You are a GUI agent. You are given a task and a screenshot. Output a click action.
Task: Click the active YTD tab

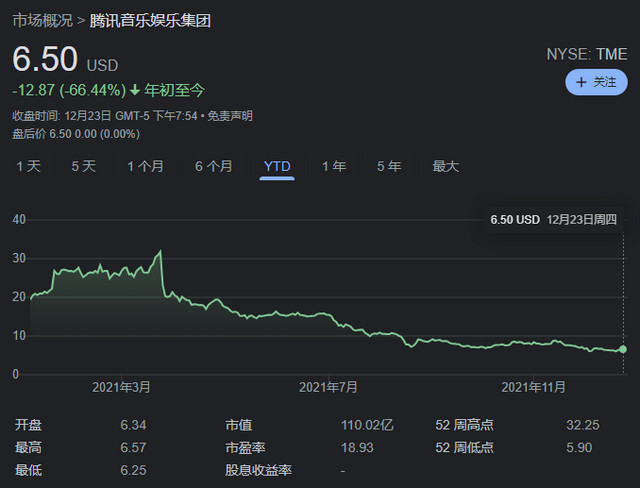click(x=277, y=166)
